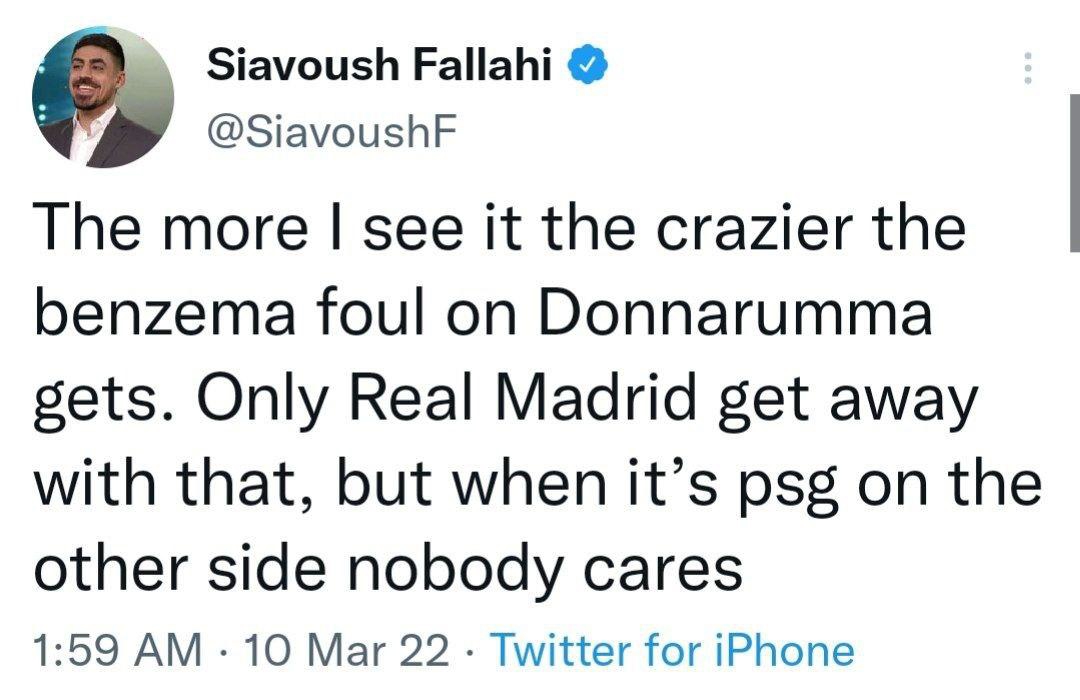
Task: Select the 10 Mar 22 date
Action: coord(343,651)
